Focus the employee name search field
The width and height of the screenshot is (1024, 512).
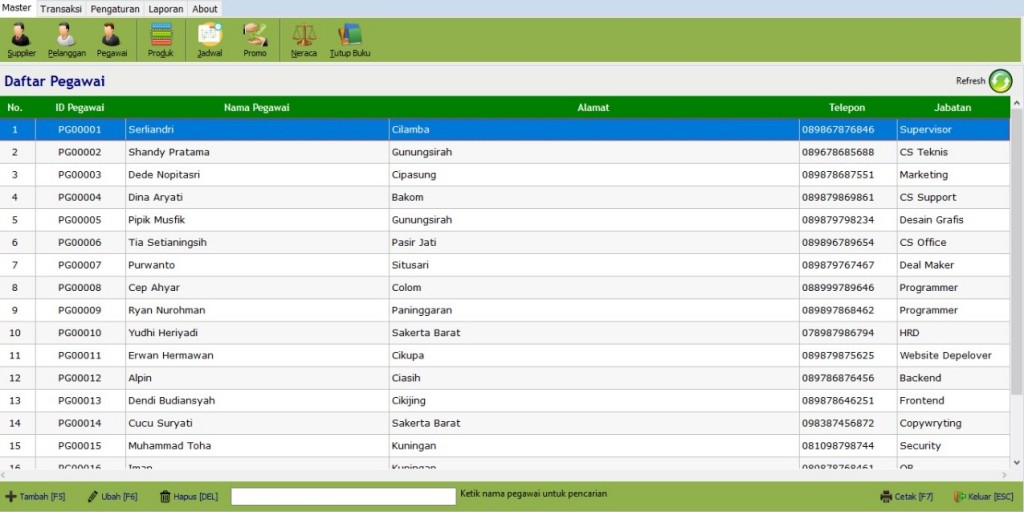(x=344, y=496)
